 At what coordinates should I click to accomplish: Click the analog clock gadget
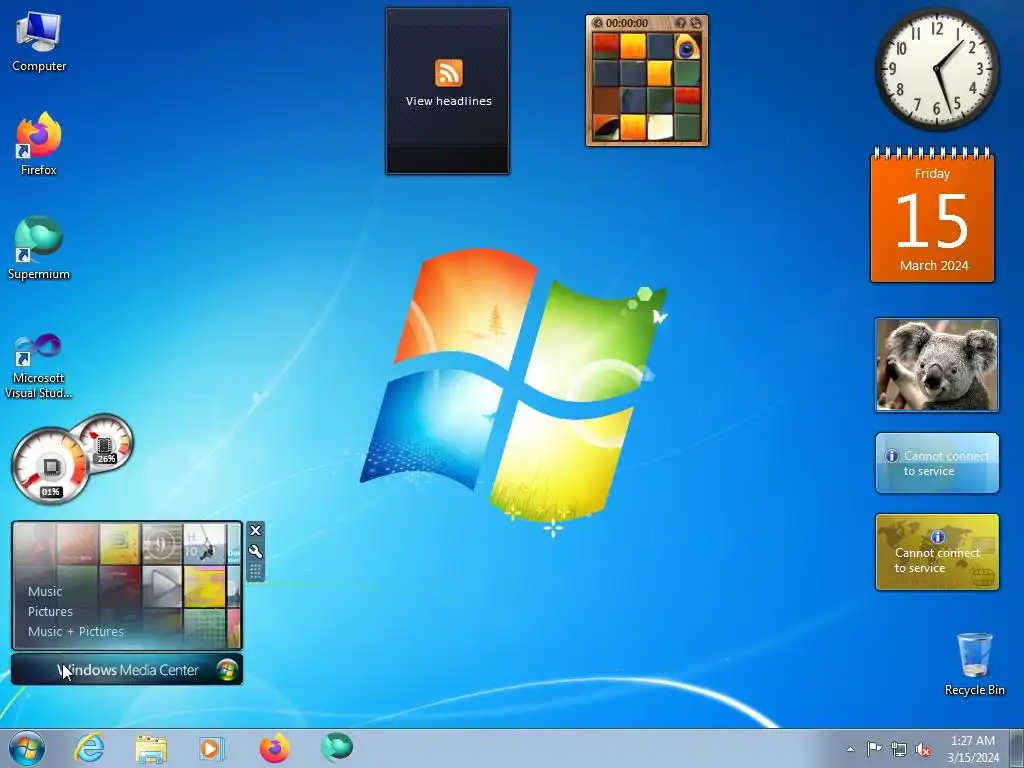(x=936, y=69)
